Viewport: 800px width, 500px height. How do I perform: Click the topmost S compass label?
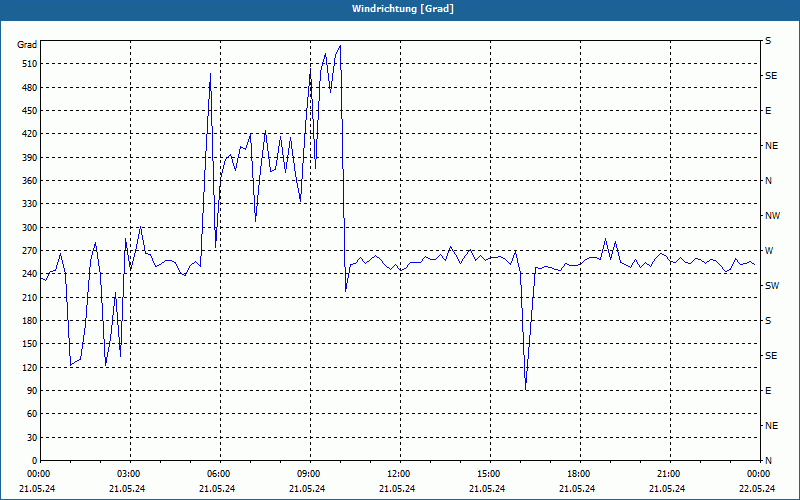[x=768, y=41]
